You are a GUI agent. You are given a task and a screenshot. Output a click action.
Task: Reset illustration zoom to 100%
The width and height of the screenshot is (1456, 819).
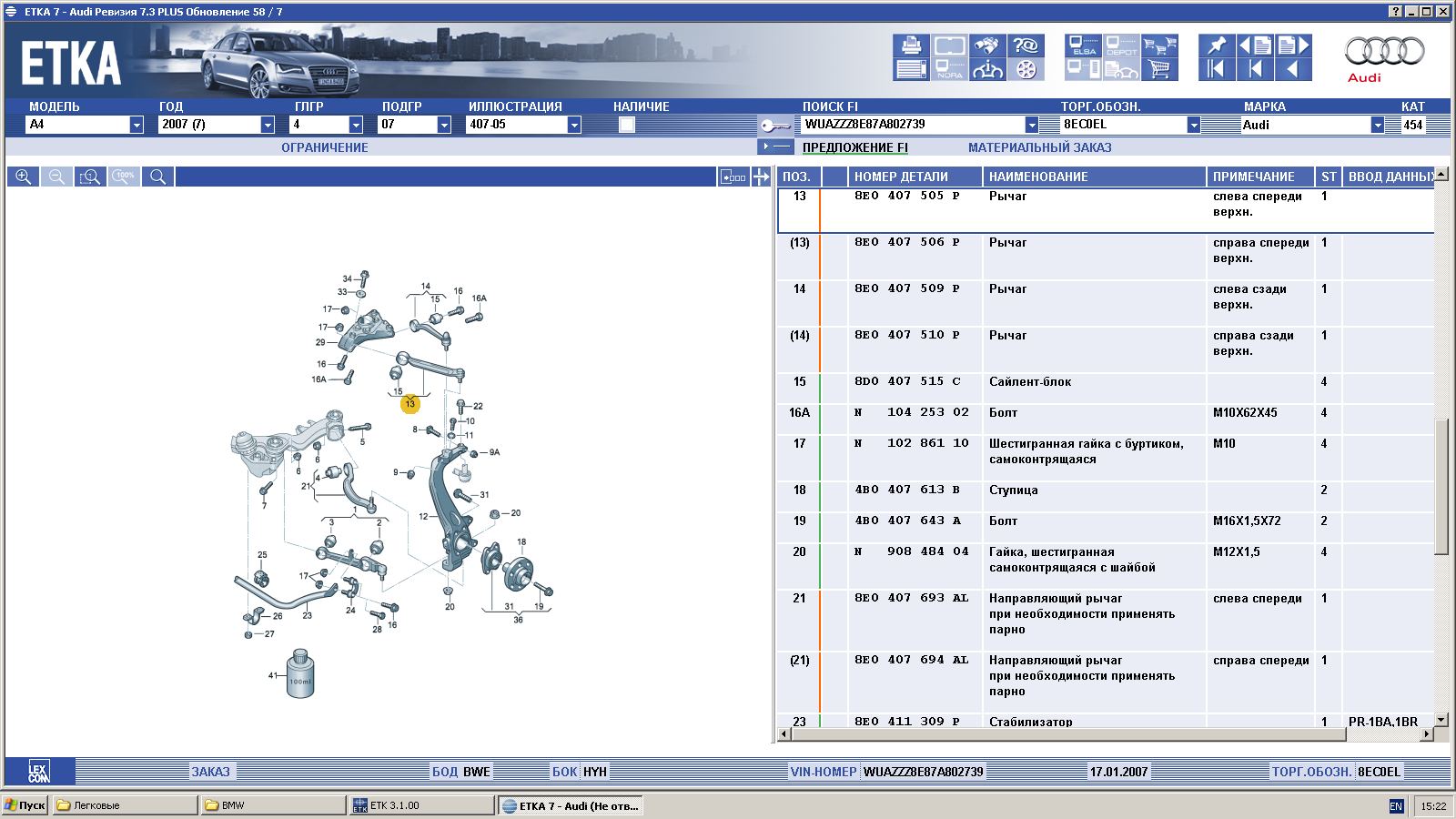click(124, 177)
